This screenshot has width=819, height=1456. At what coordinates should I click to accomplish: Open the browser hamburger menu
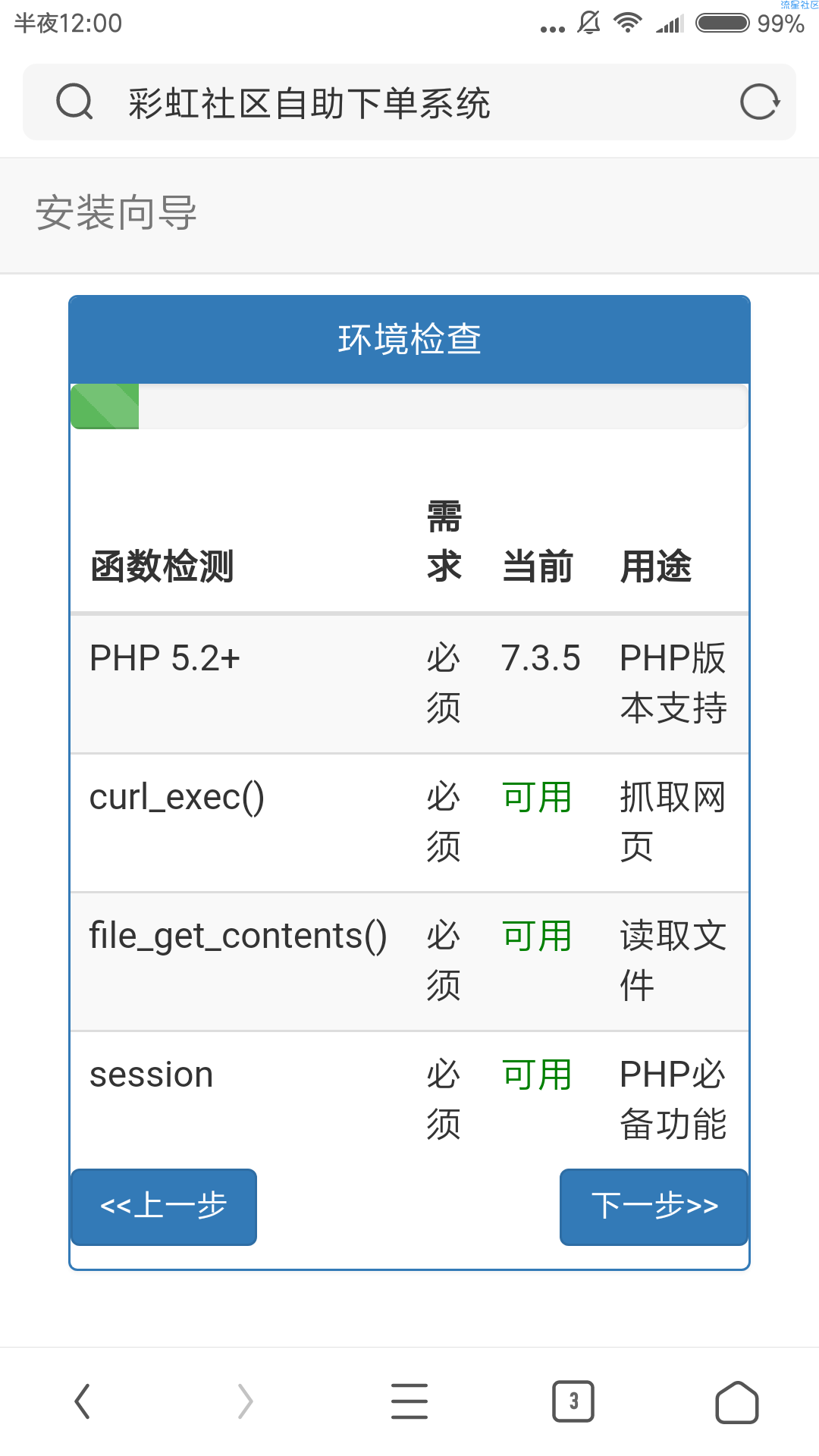click(x=409, y=1401)
